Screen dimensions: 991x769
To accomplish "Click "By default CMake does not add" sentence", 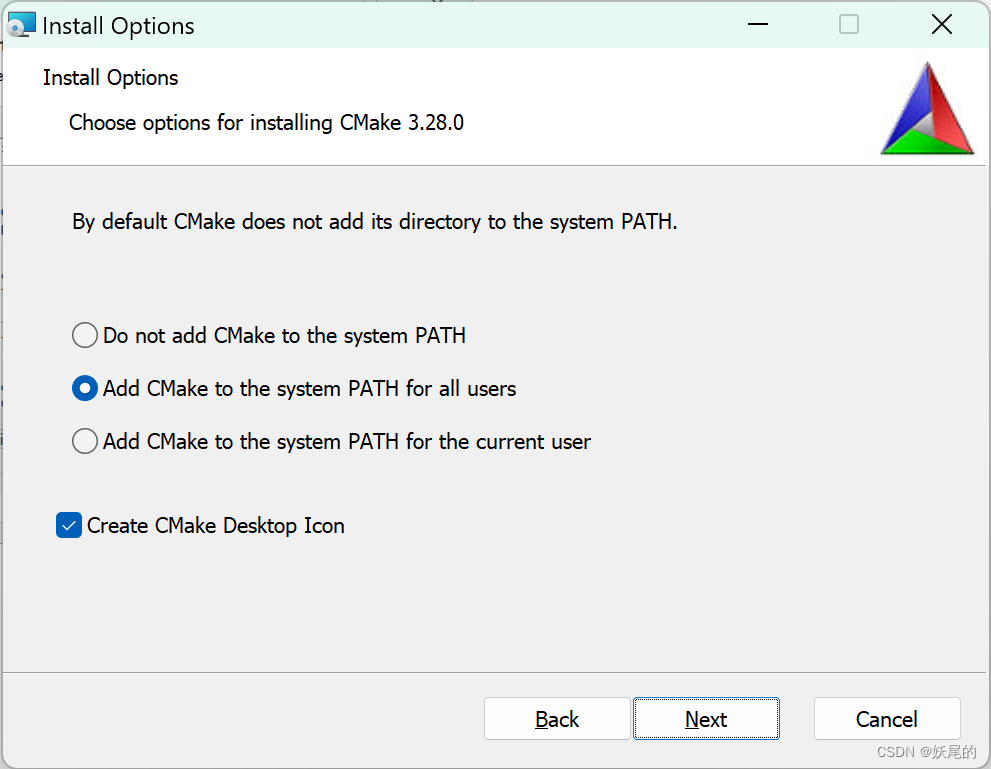I will [374, 222].
